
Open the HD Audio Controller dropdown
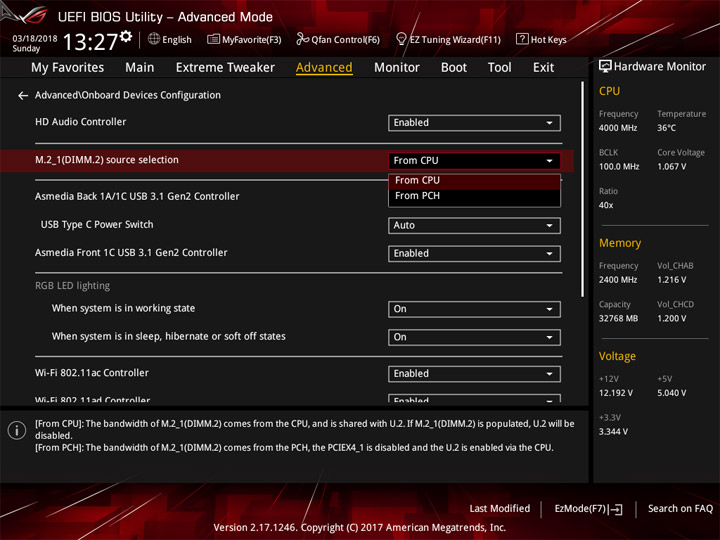474,123
